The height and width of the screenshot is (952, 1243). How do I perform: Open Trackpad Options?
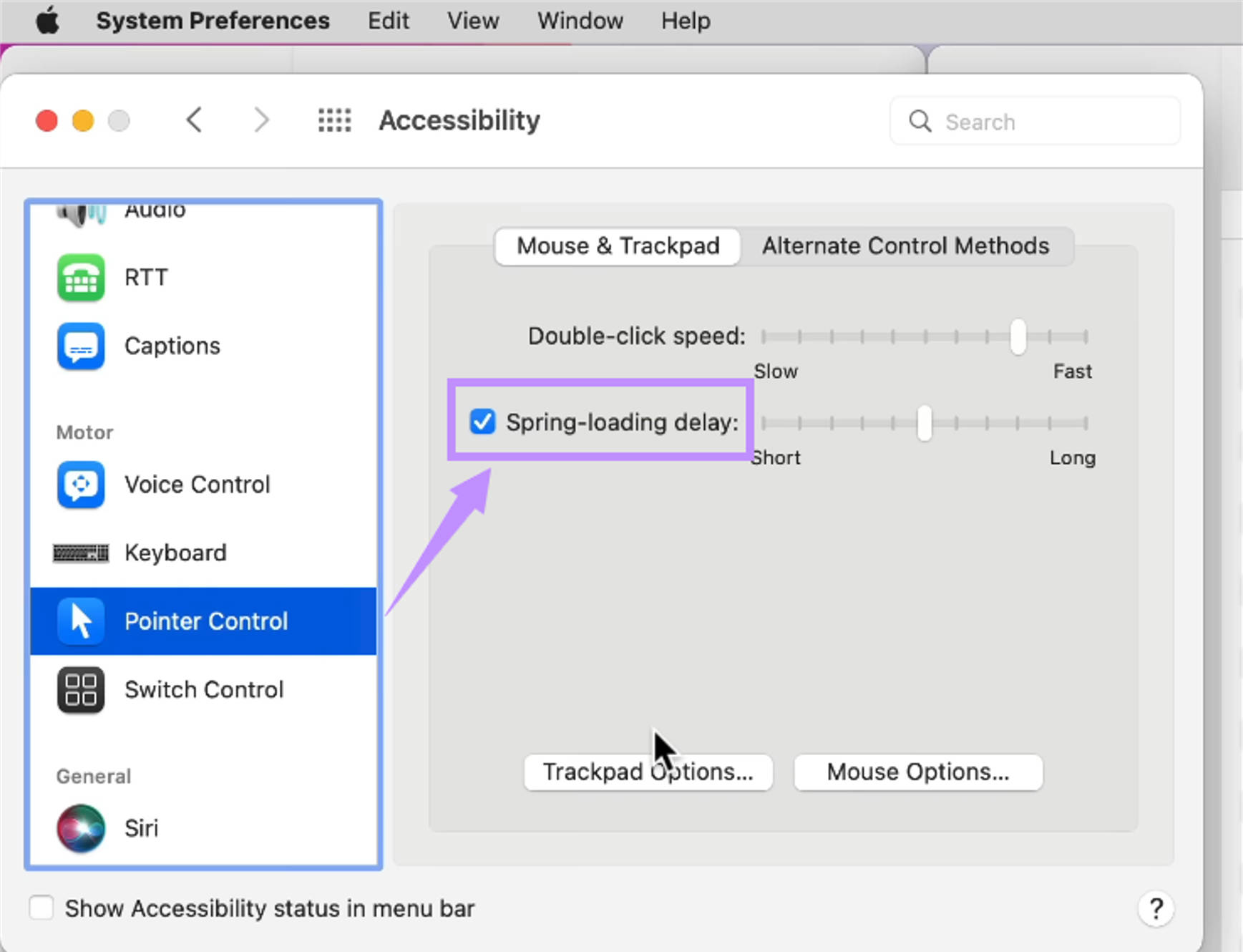click(x=648, y=772)
